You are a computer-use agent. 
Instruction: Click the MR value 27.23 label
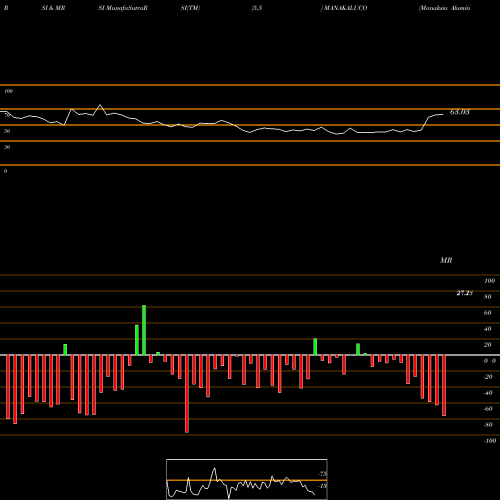point(465,293)
